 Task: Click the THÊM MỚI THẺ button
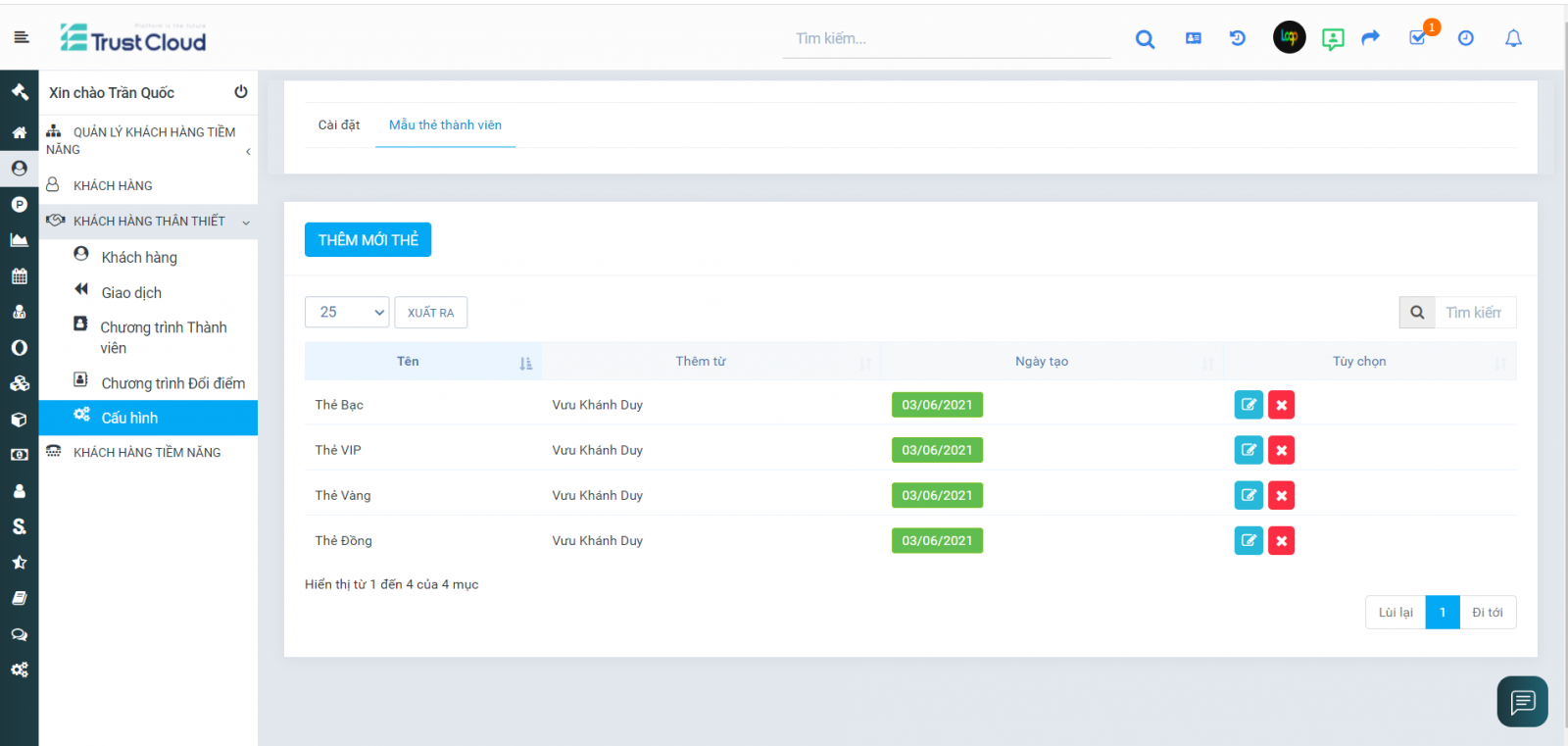point(367,240)
